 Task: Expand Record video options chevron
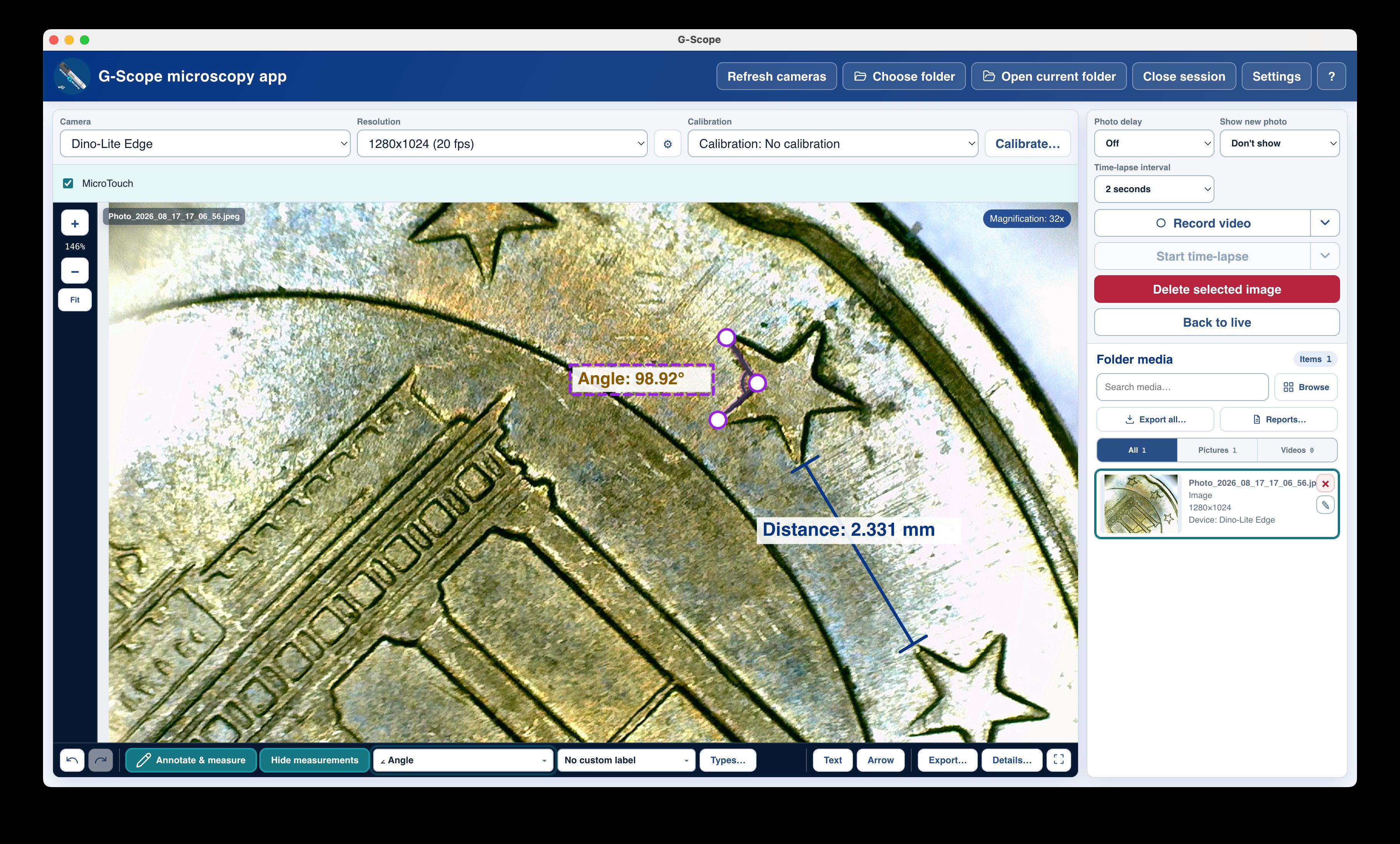[x=1325, y=223]
